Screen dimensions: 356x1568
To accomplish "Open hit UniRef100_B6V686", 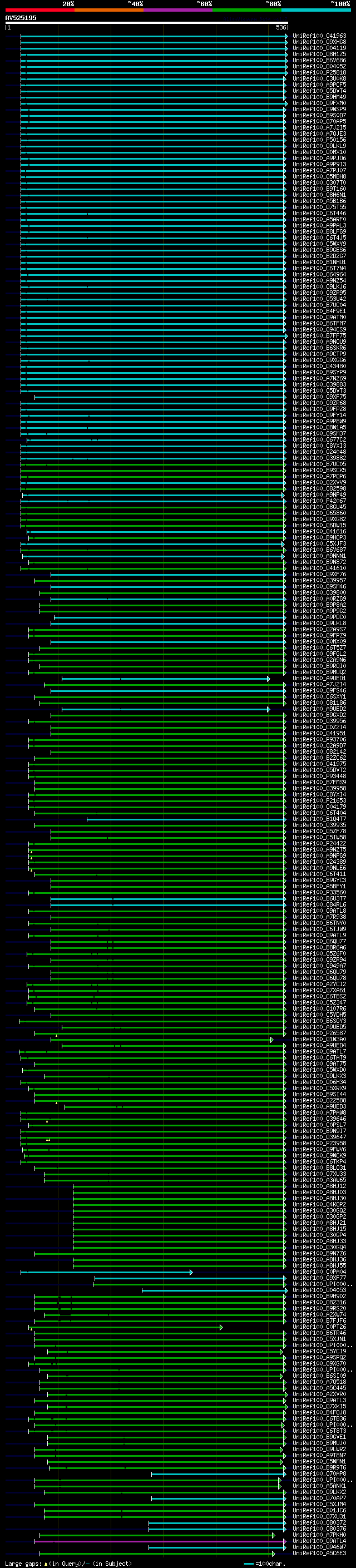I will 319,60.
